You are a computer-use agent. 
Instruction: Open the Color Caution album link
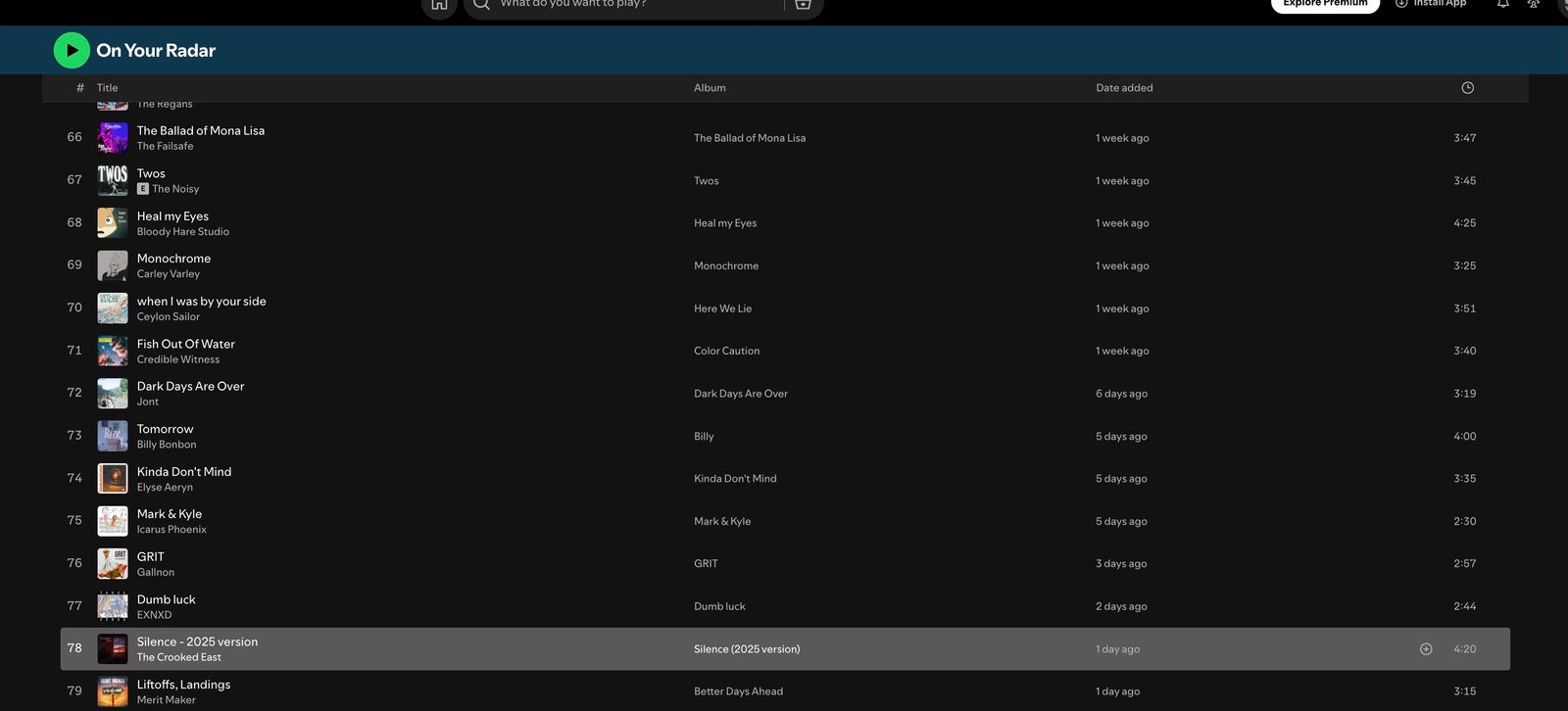(x=726, y=351)
